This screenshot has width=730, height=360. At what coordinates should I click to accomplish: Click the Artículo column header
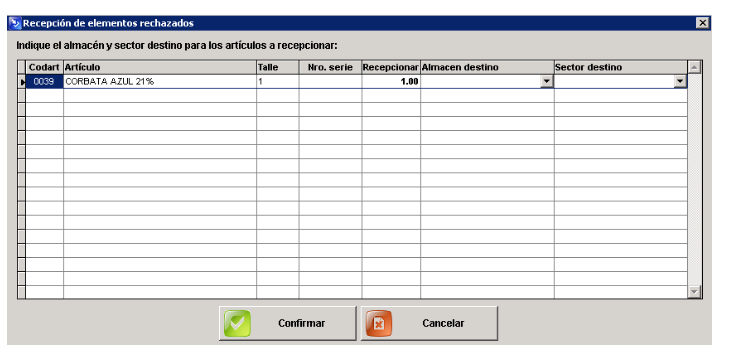[160, 68]
